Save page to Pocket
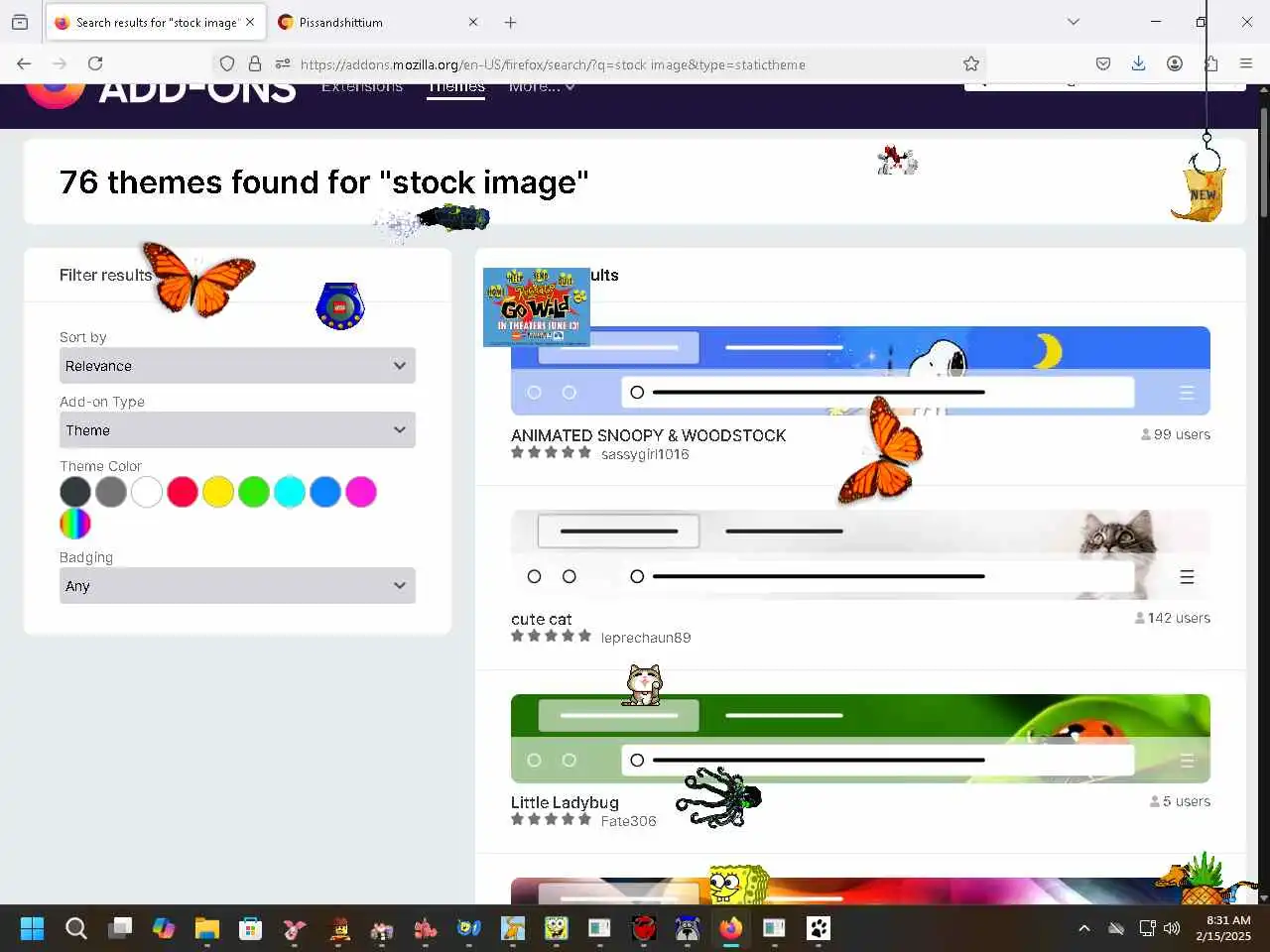1270x952 pixels. [1103, 63]
